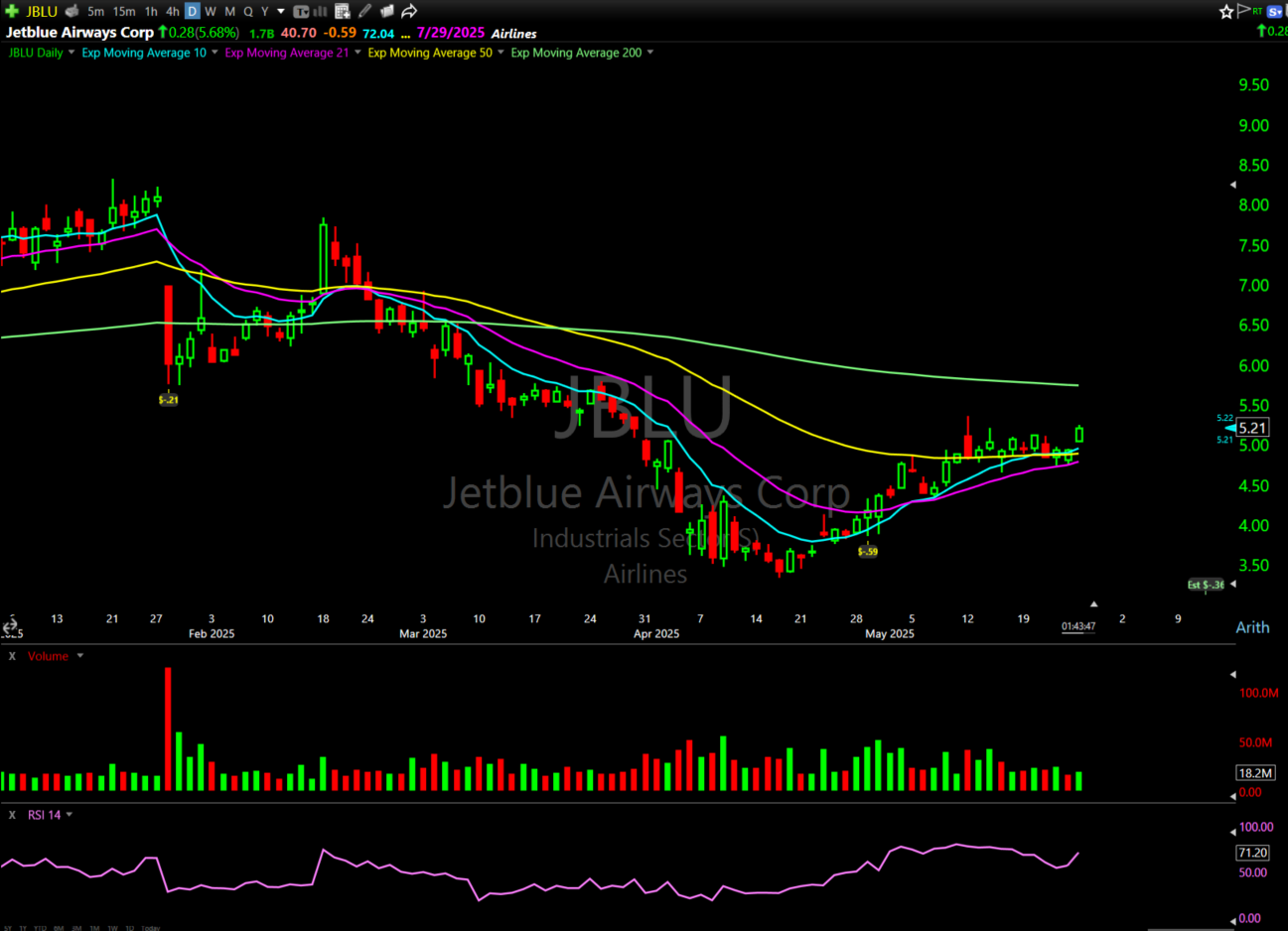This screenshot has height=931, width=1288.
Task: Click the 01:43:47 countdown timer
Action: [x=1078, y=626]
